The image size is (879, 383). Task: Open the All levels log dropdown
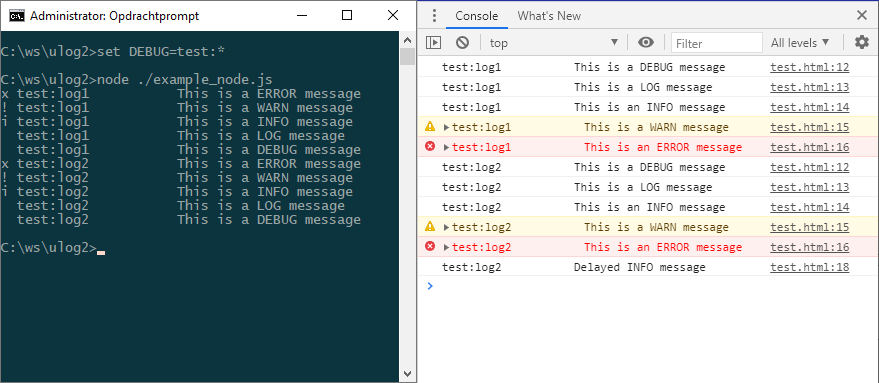click(x=800, y=43)
